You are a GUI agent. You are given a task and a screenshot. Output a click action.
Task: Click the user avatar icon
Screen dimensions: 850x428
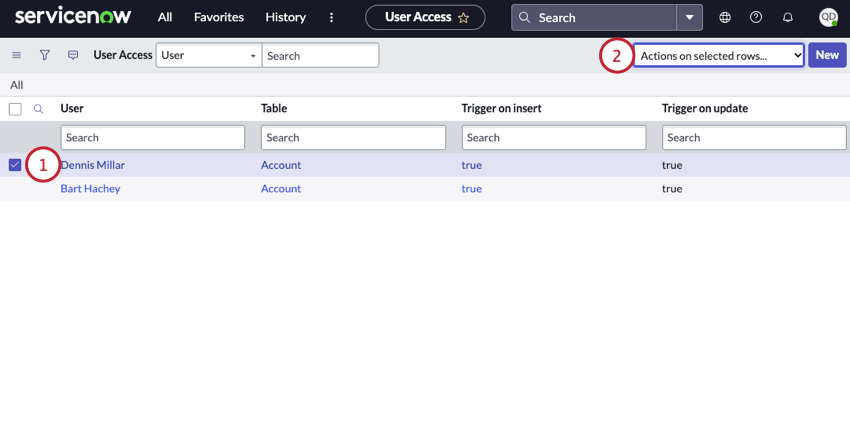click(x=828, y=17)
